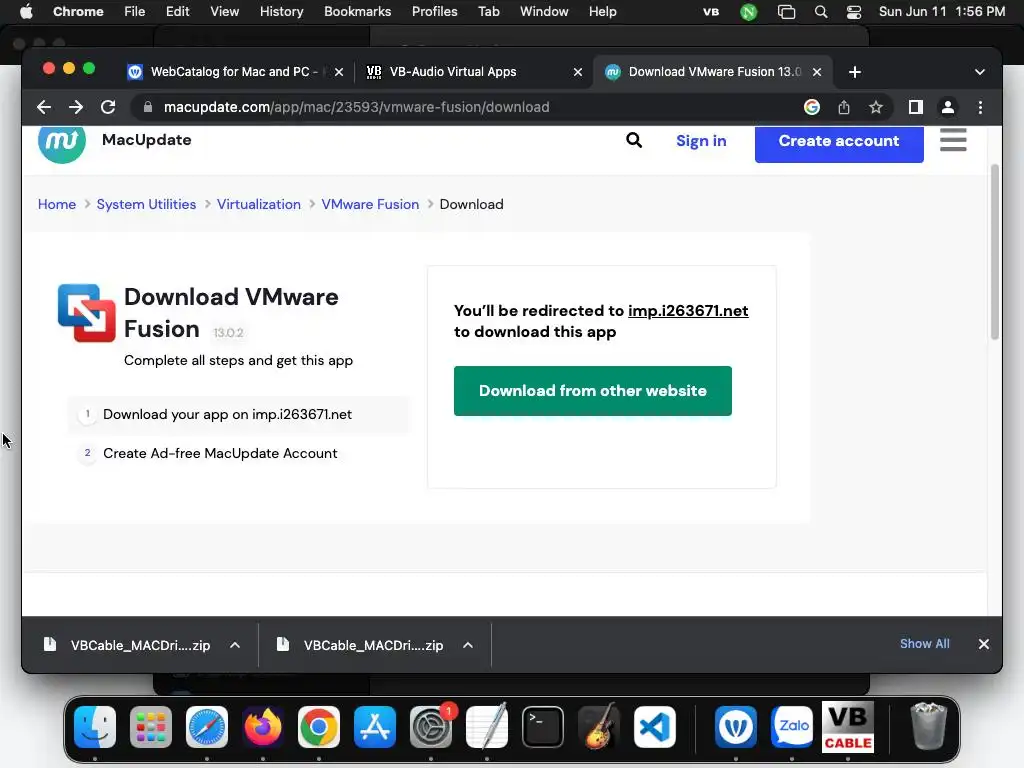Image resolution: width=1024 pixels, height=768 pixels.
Task: Open Terminal from the Dock
Action: (543, 727)
